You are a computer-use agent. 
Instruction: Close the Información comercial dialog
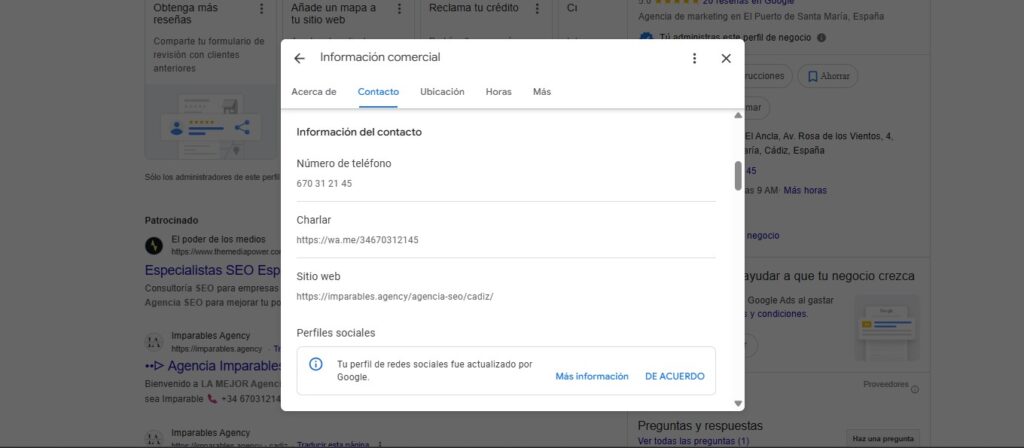click(x=726, y=58)
